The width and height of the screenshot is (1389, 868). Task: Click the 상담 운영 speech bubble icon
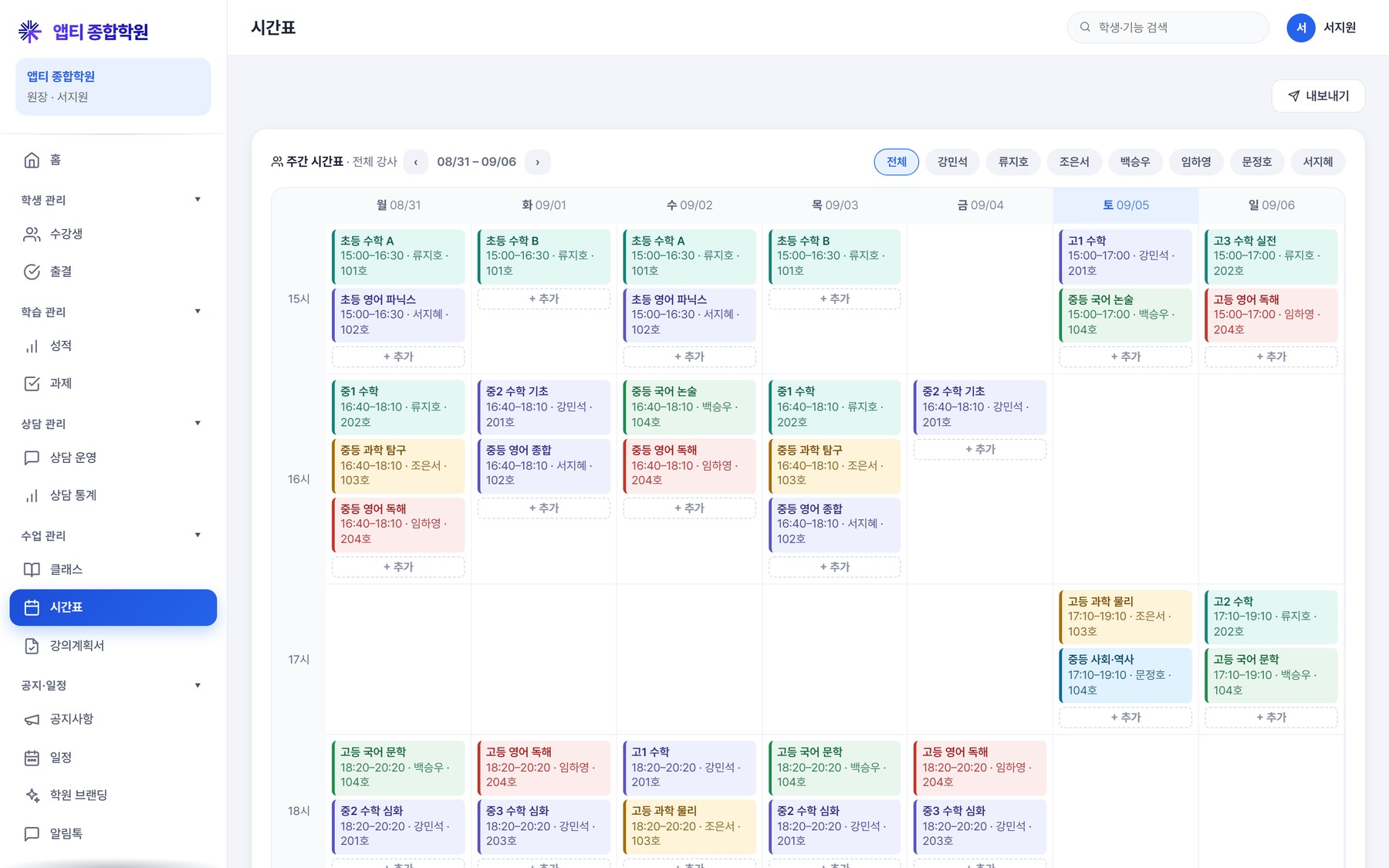32,458
